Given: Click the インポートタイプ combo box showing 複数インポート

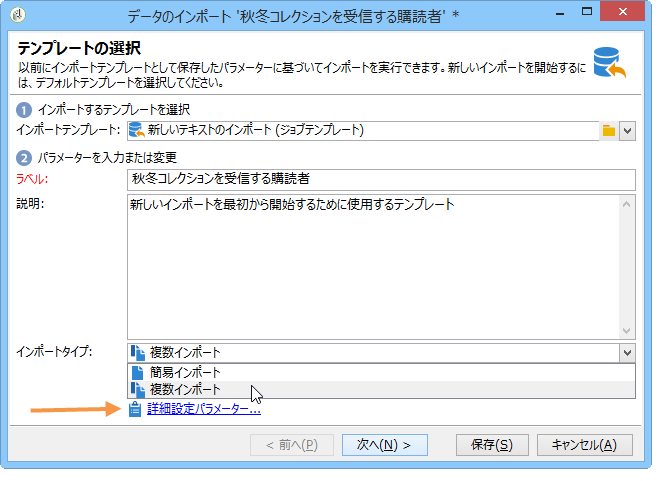Looking at the screenshot, I should (x=373, y=353).
